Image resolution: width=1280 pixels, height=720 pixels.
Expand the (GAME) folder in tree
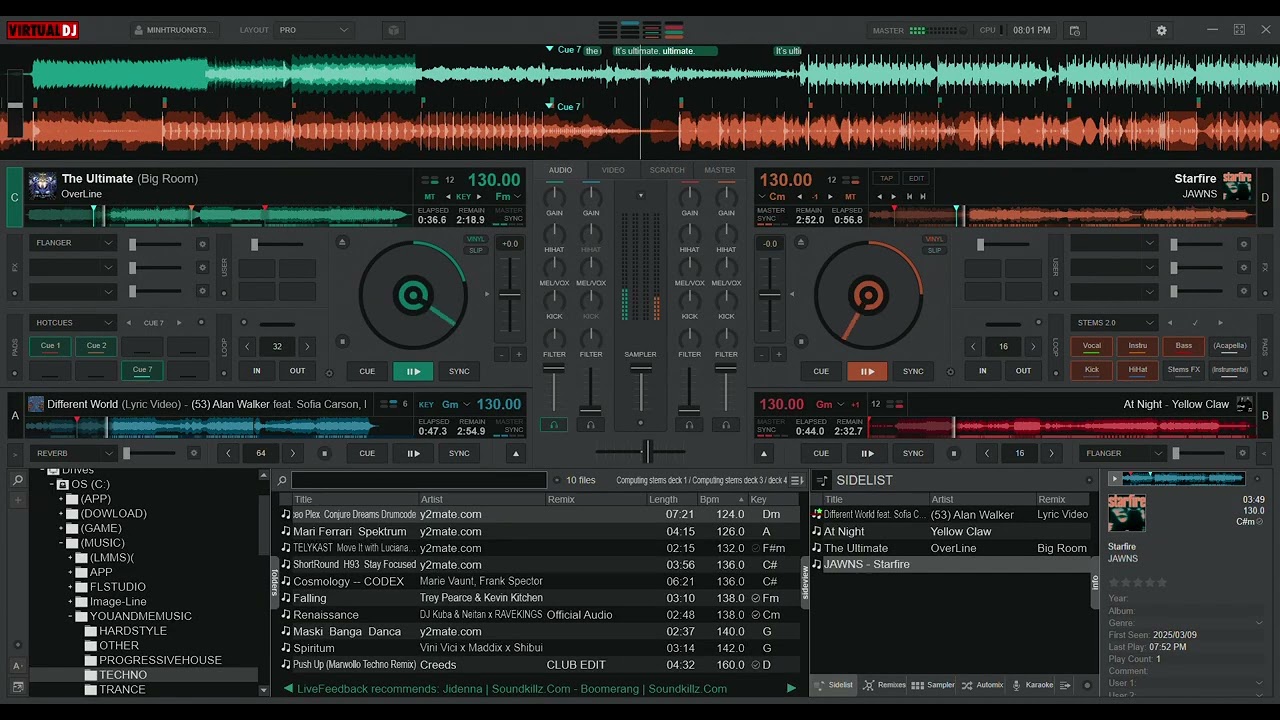[61, 528]
